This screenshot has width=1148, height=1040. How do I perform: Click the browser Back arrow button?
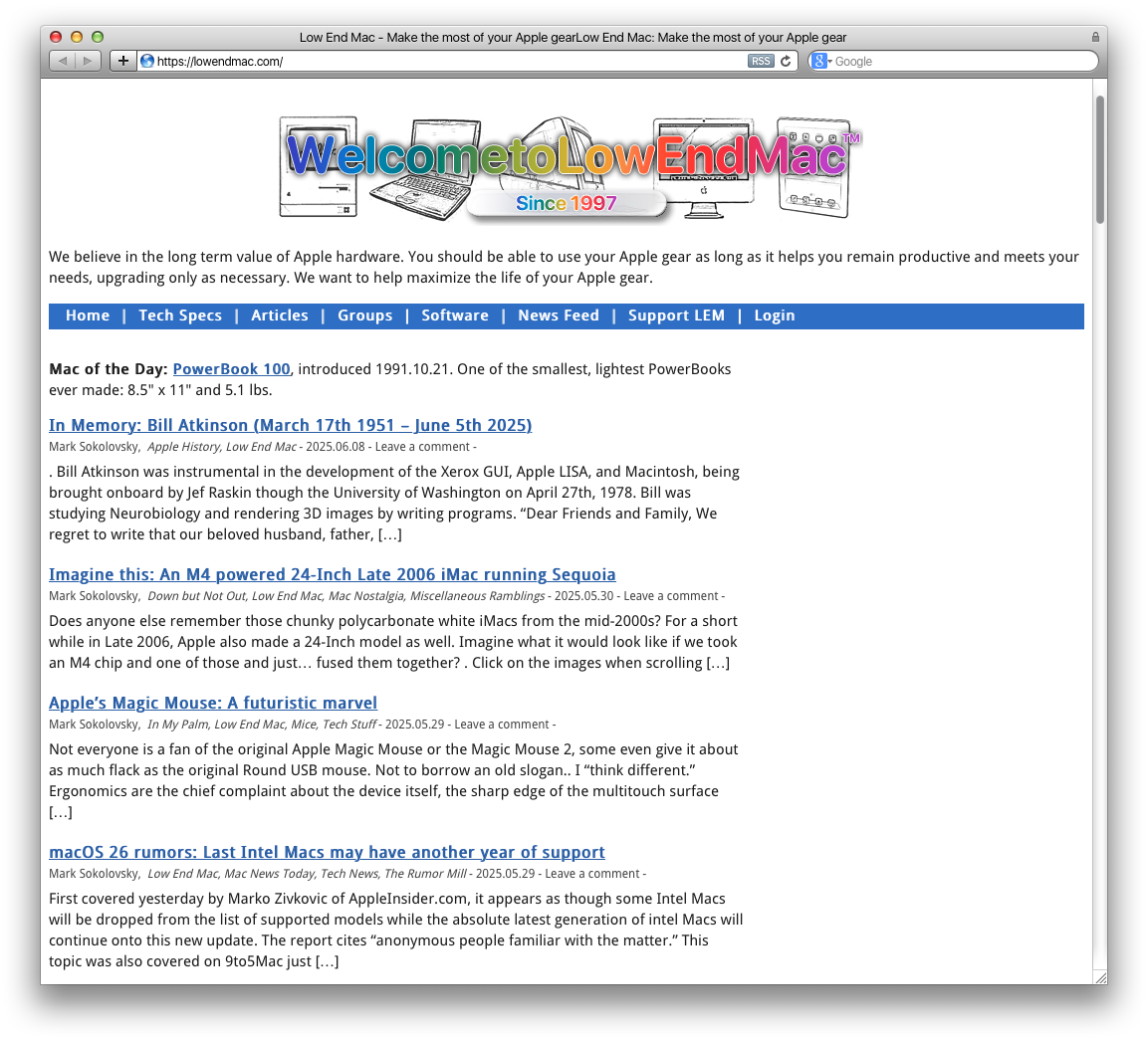[x=63, y=61]
